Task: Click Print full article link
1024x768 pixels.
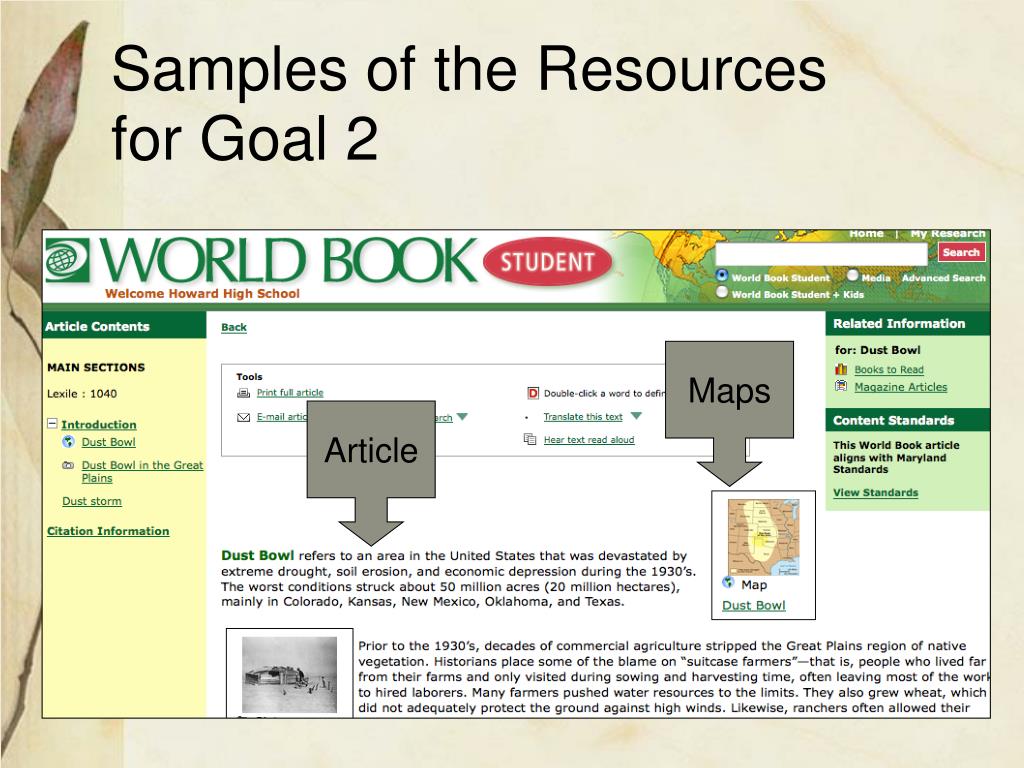Action: click(x=290, y=392)
